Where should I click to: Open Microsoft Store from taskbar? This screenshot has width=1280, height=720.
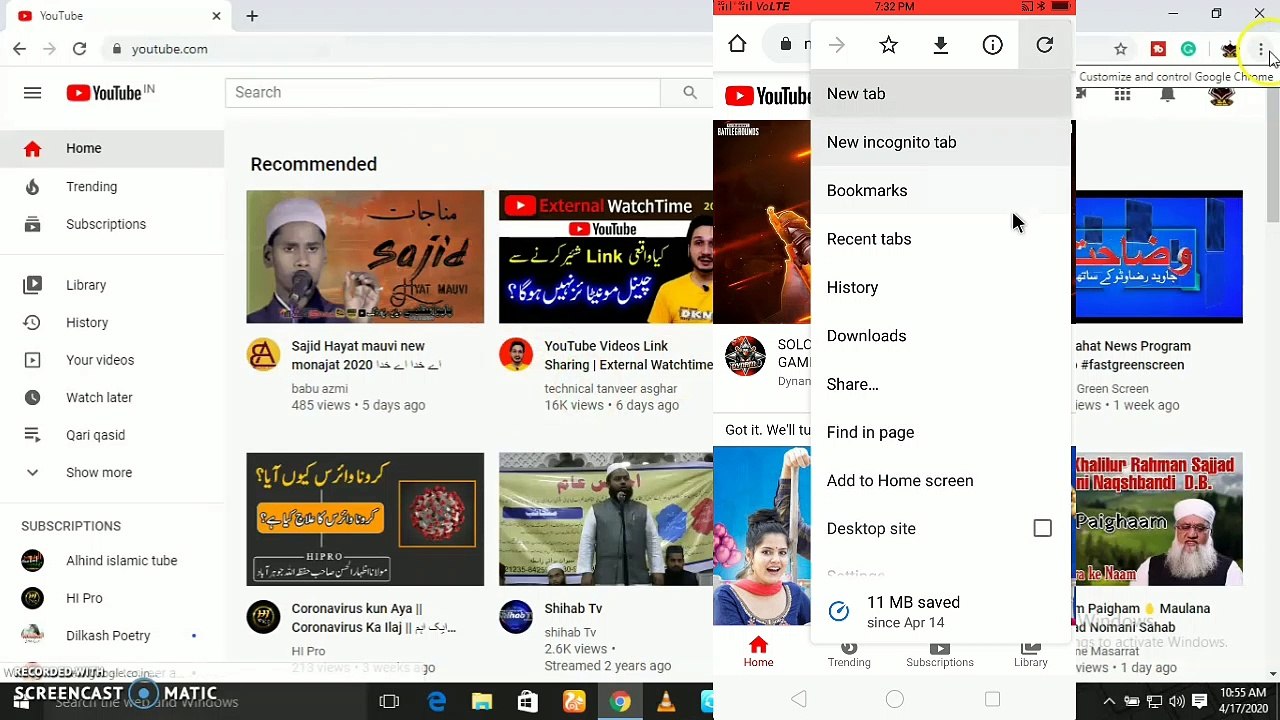(527, 702)
